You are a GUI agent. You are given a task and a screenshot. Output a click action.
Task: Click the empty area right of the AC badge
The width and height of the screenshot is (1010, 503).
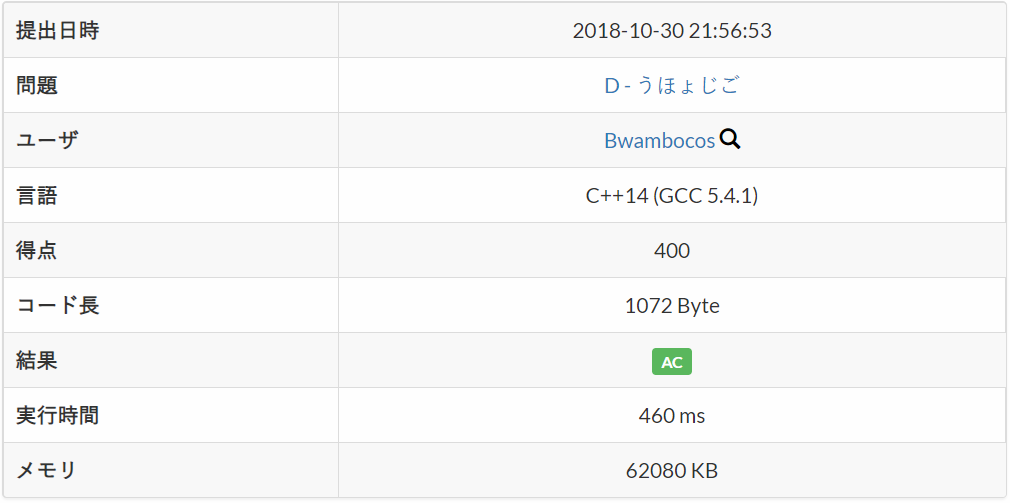point(850,361)
